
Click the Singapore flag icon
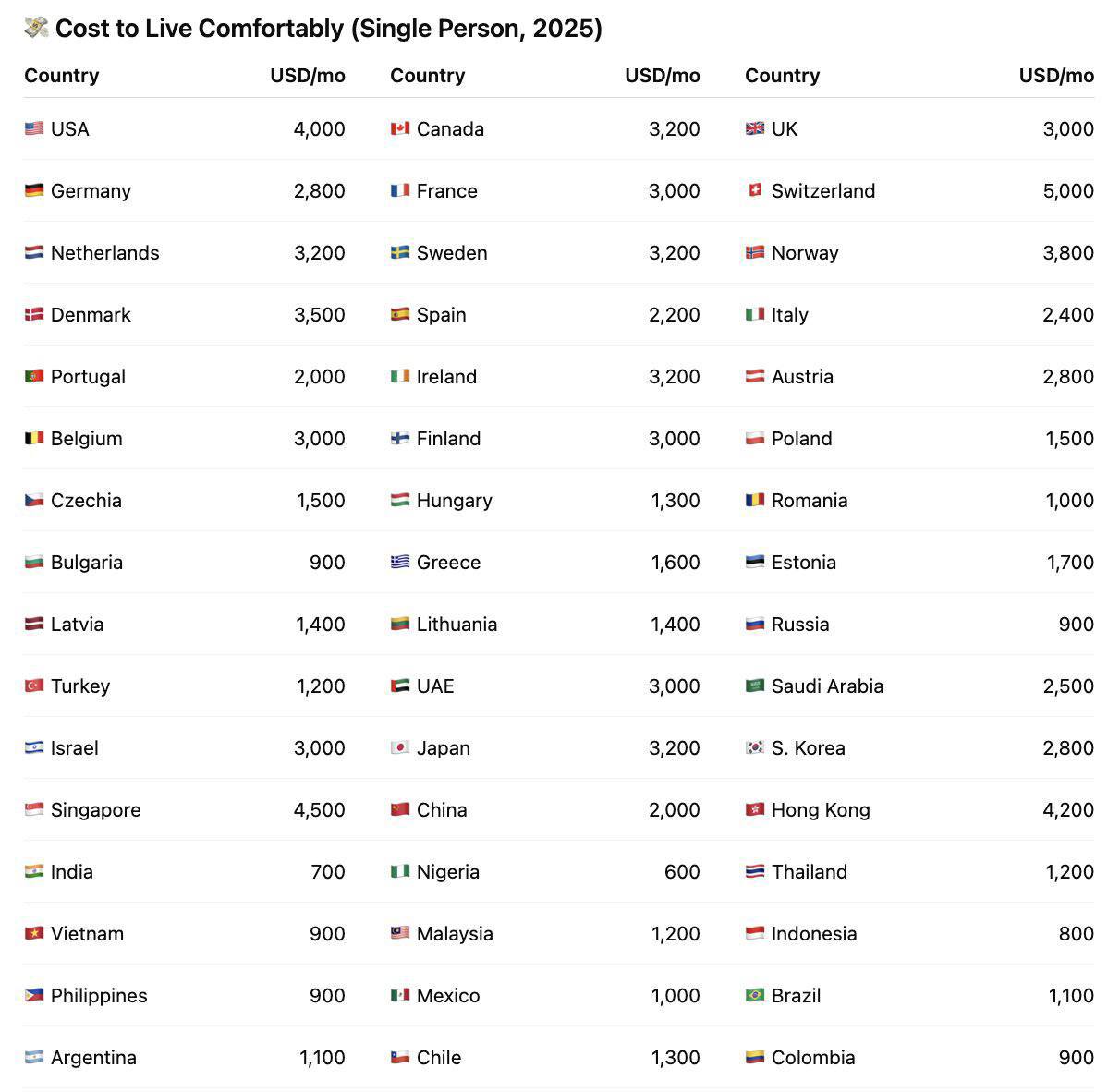(x=34, y=809)
